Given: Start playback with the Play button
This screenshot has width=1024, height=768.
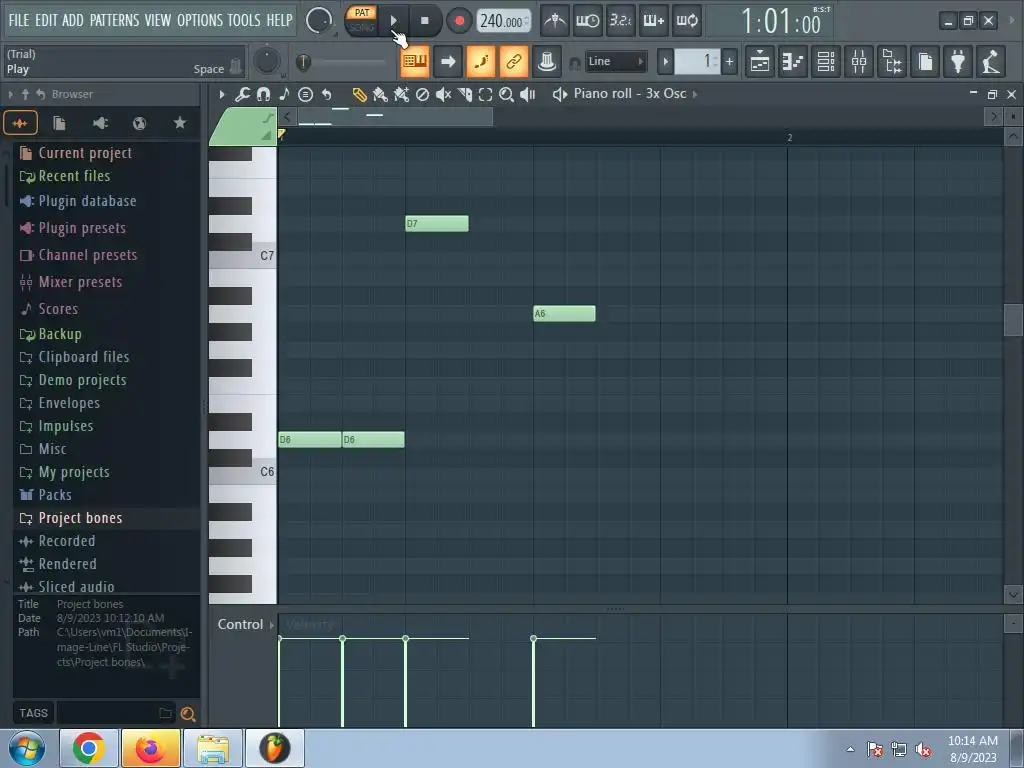Looking at the screenshot, I should [394, 21].
